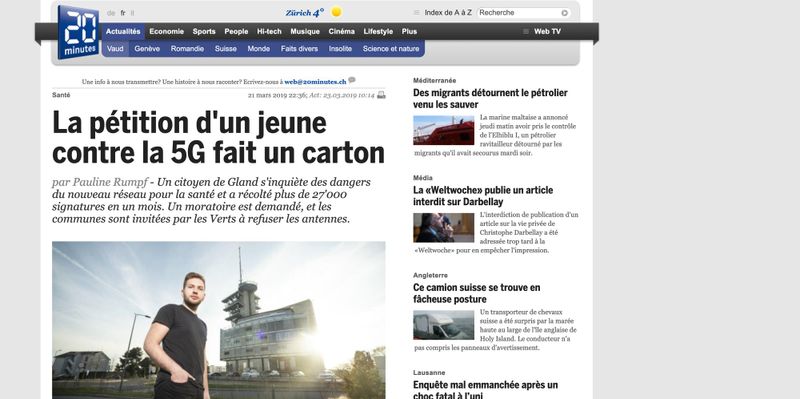Select the Romandie subsection
800x399 pixels.
pyautogui.click(x=187, y=49)
